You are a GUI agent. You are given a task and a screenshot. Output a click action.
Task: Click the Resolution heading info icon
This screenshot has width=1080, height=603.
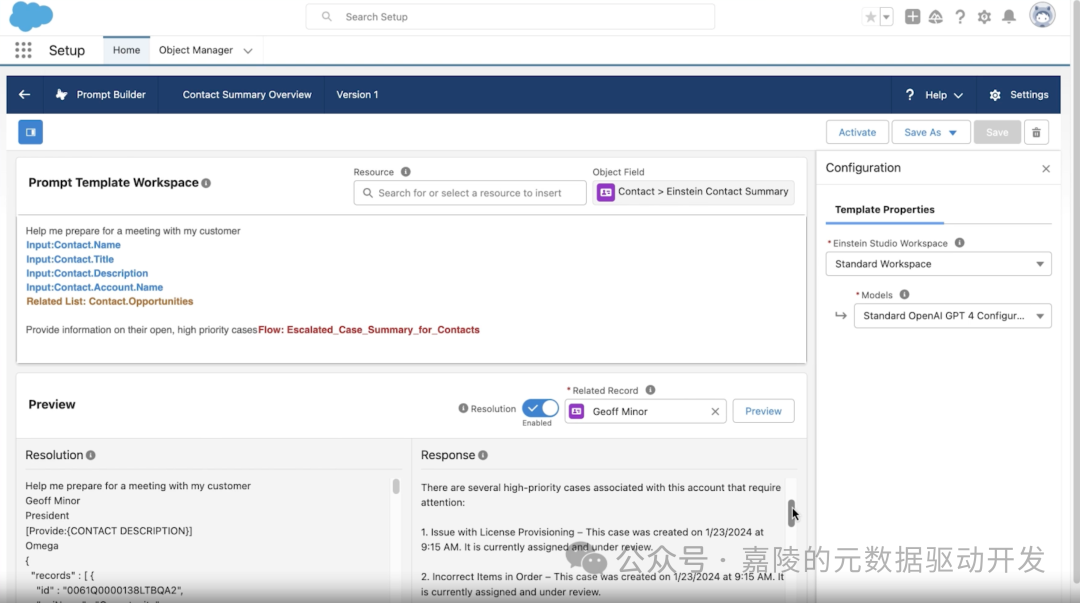(x=91, y=456)
